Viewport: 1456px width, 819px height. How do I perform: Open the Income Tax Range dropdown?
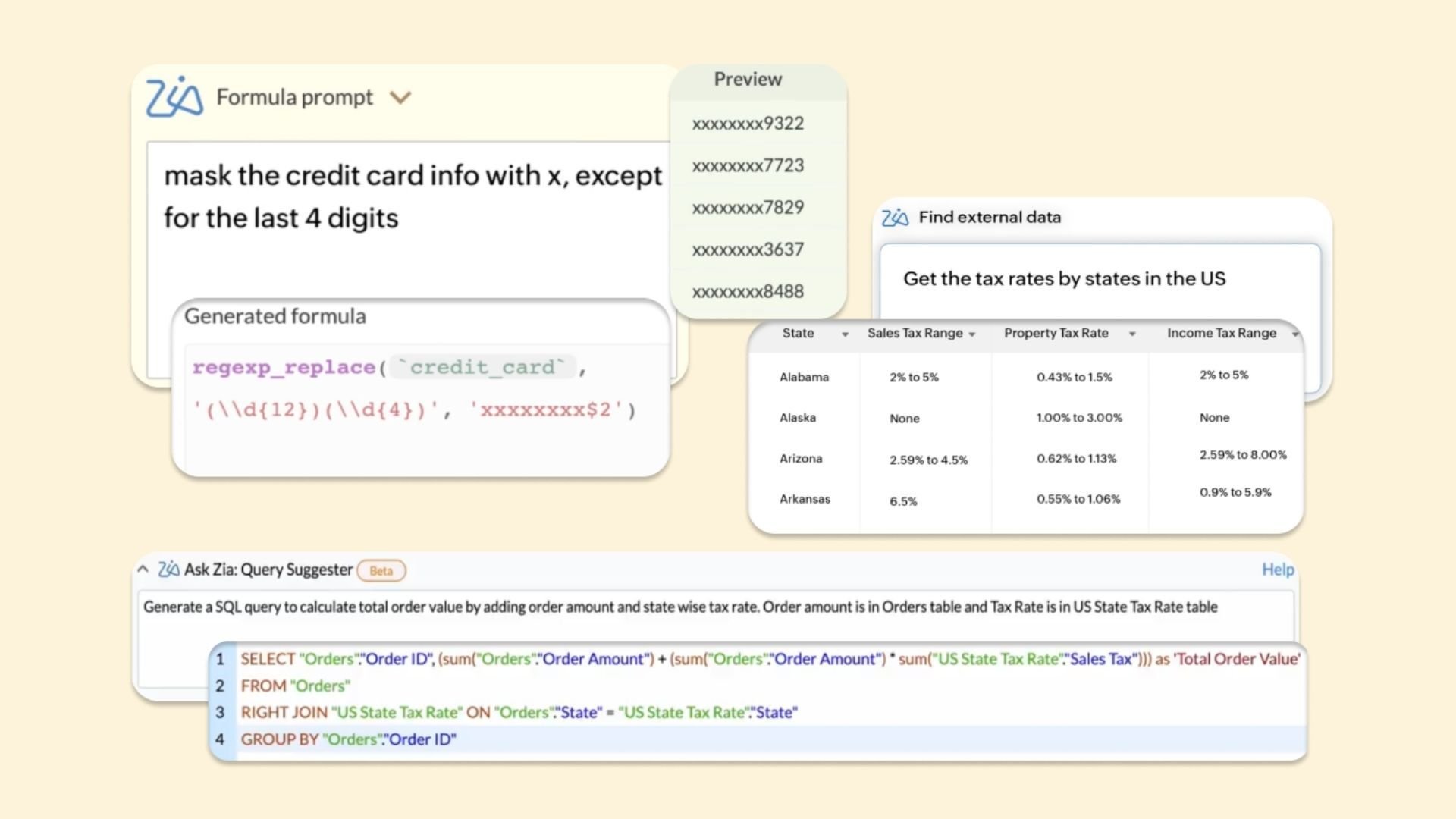click(1294, 333)
